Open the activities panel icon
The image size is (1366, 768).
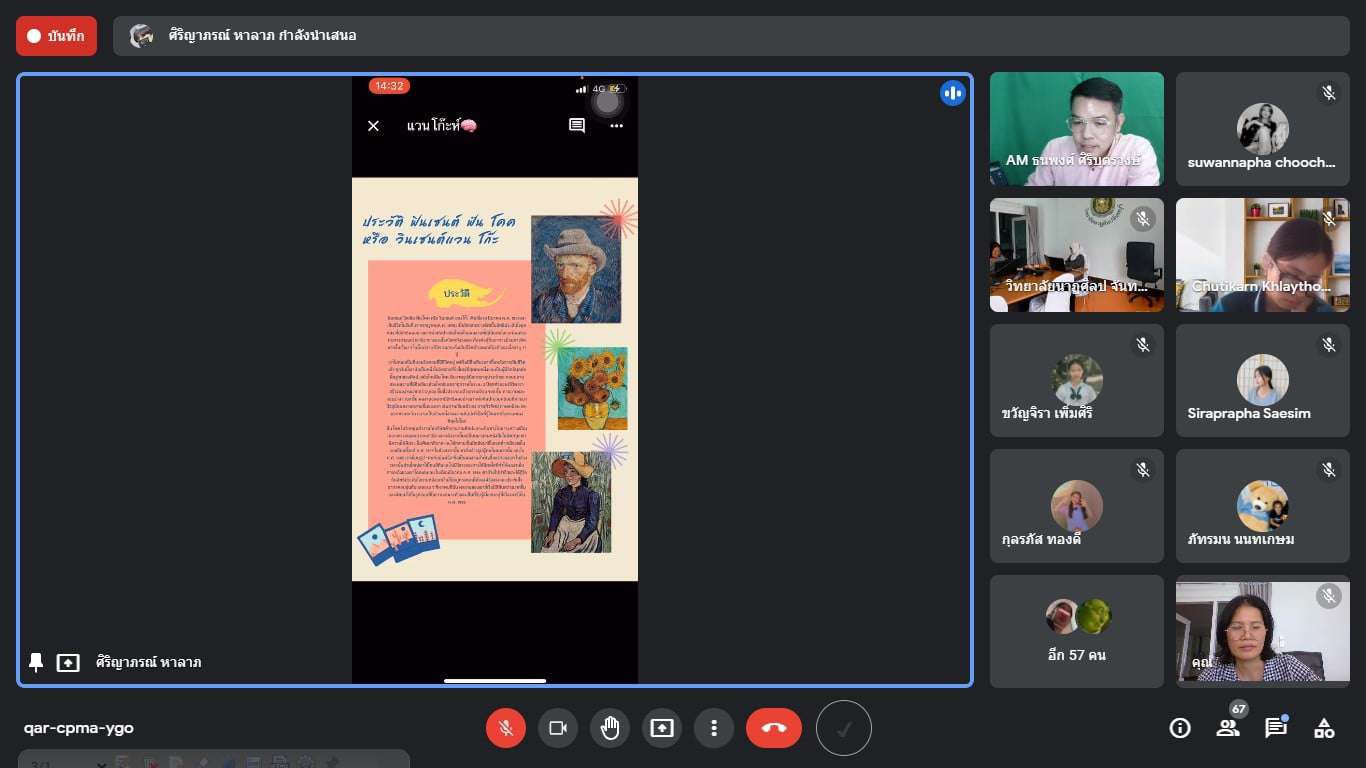(x=1324, y=728)
